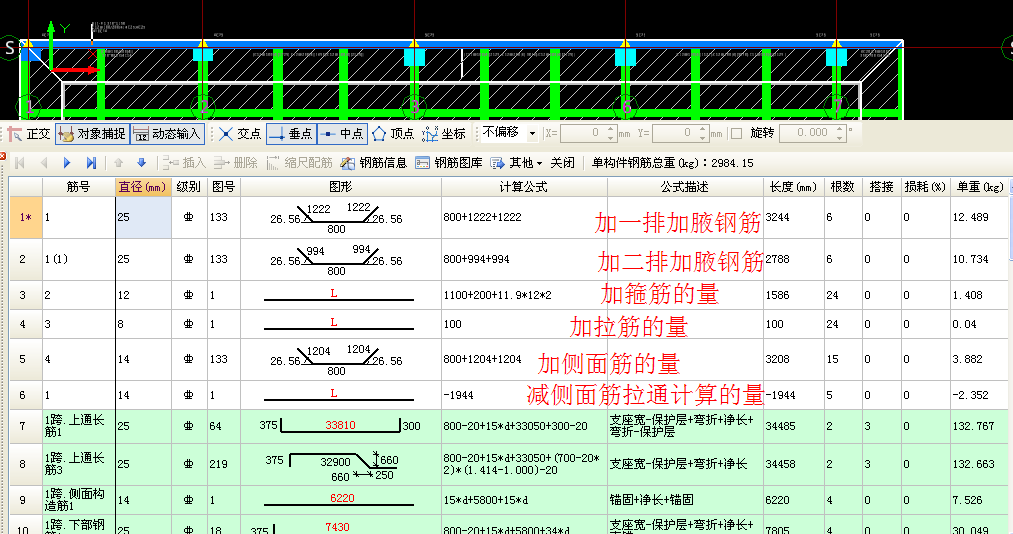Image resolution: width=1013 pixels, height=534 pixels.
Task: Click the 图号 column header
Action: [x=224, y=187]
